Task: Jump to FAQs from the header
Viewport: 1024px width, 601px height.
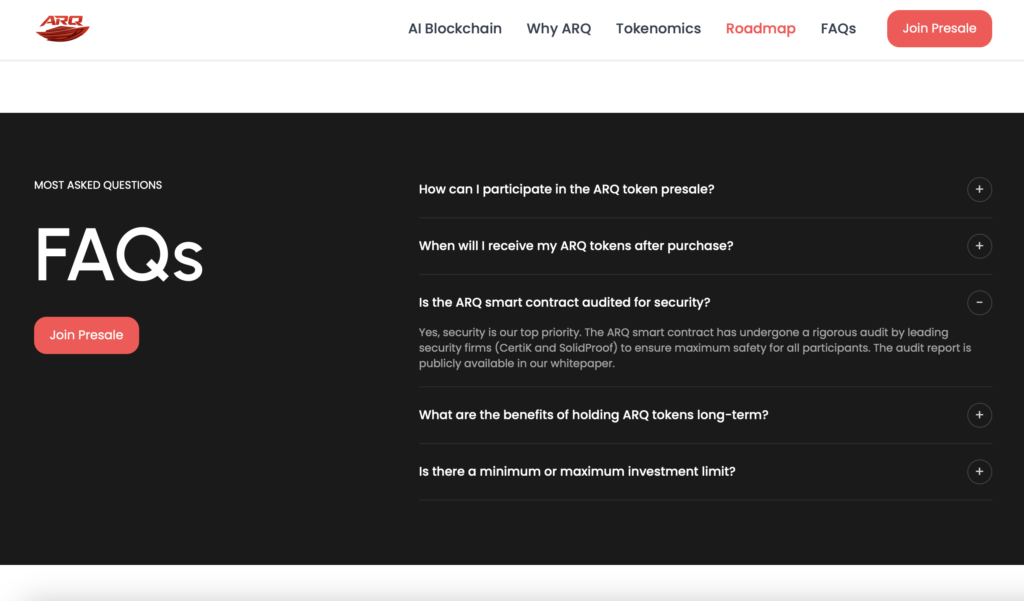Action: 838,29
